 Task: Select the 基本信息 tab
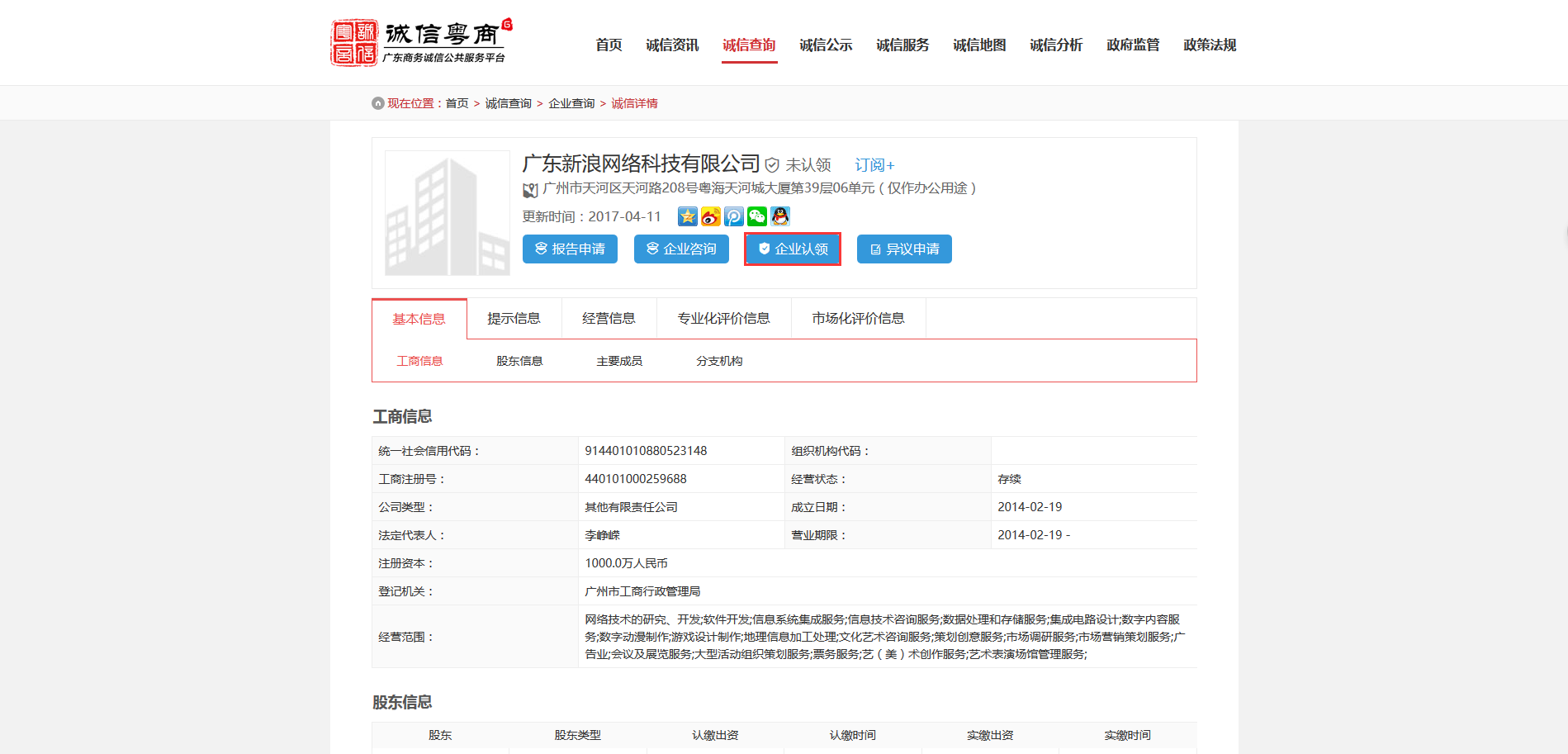tap(419, 319)
